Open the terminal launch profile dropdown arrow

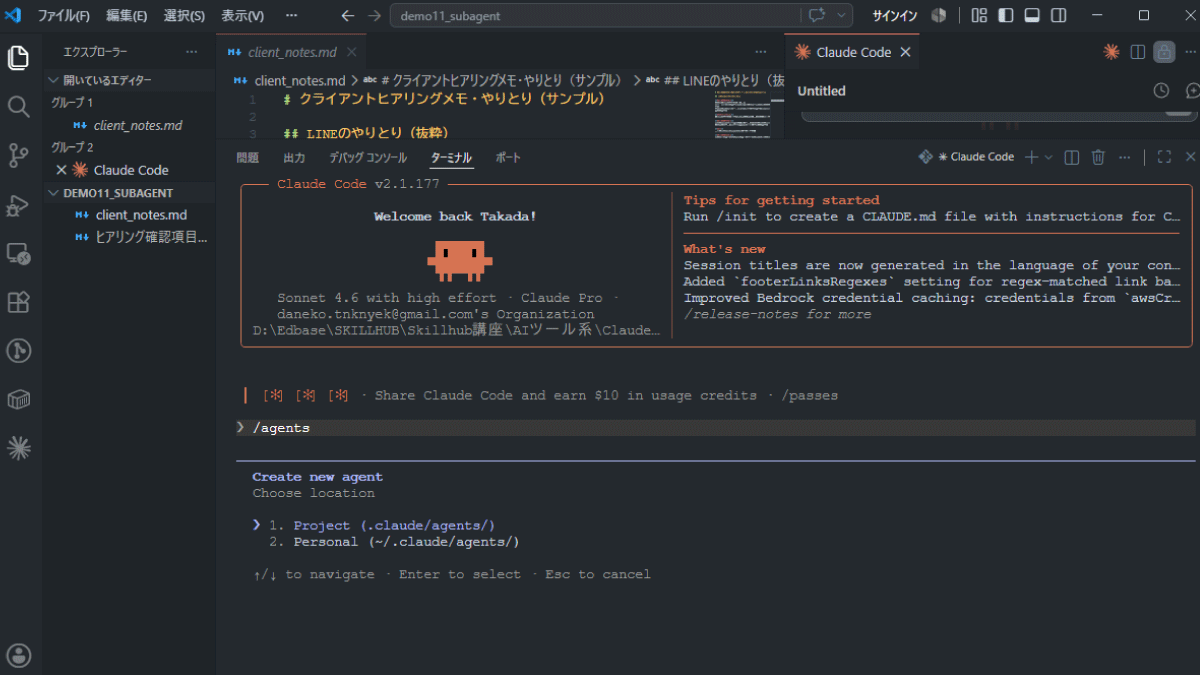click(x=1049, y=157)
